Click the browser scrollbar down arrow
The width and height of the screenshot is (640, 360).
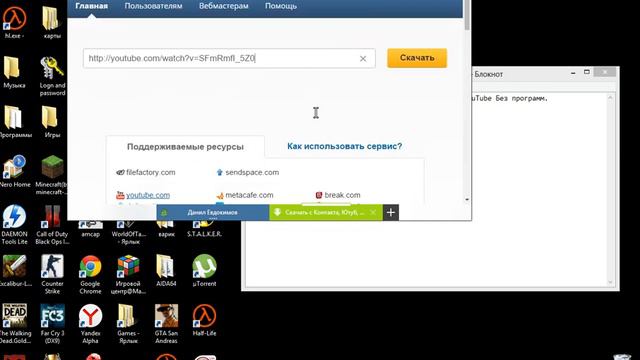pos(467,200)
